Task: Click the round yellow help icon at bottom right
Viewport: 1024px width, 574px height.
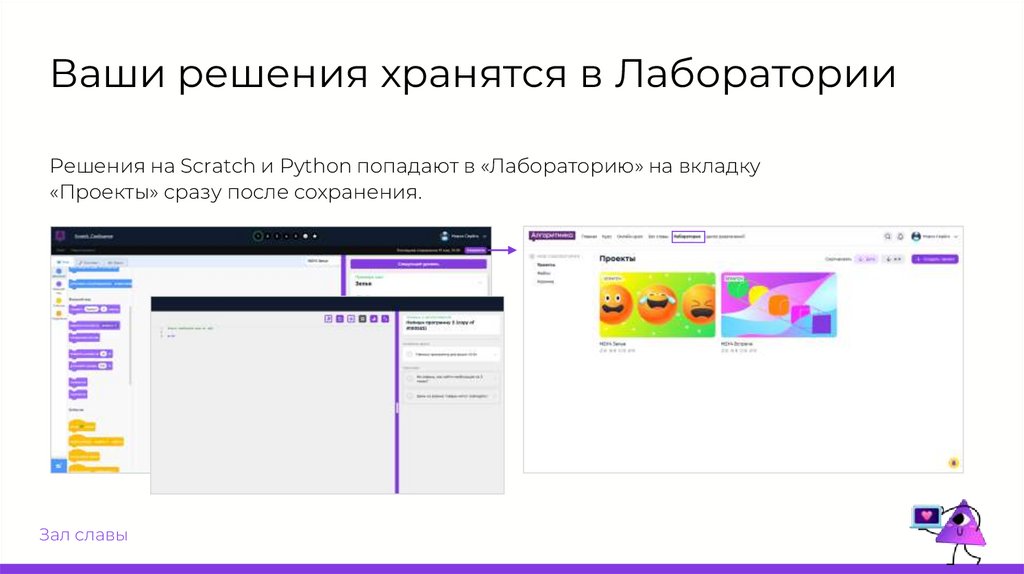Action: (953, 463)
